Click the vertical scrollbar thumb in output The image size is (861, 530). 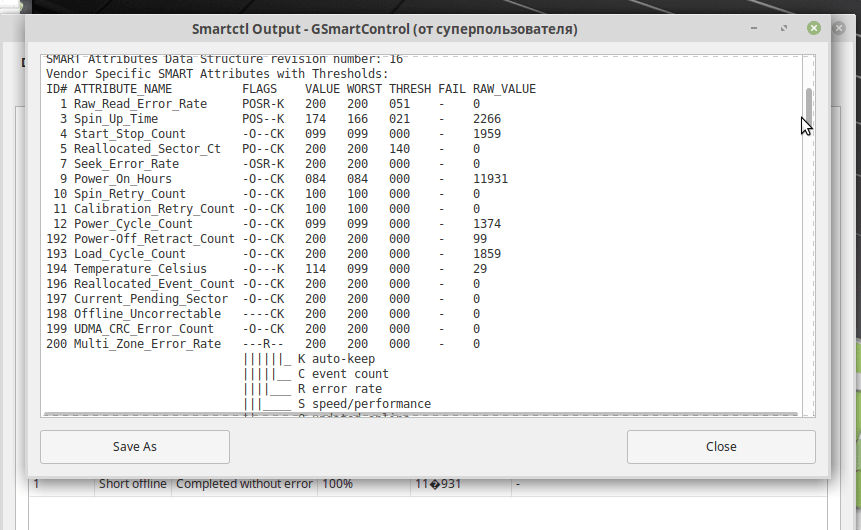(x=809, y=105)
